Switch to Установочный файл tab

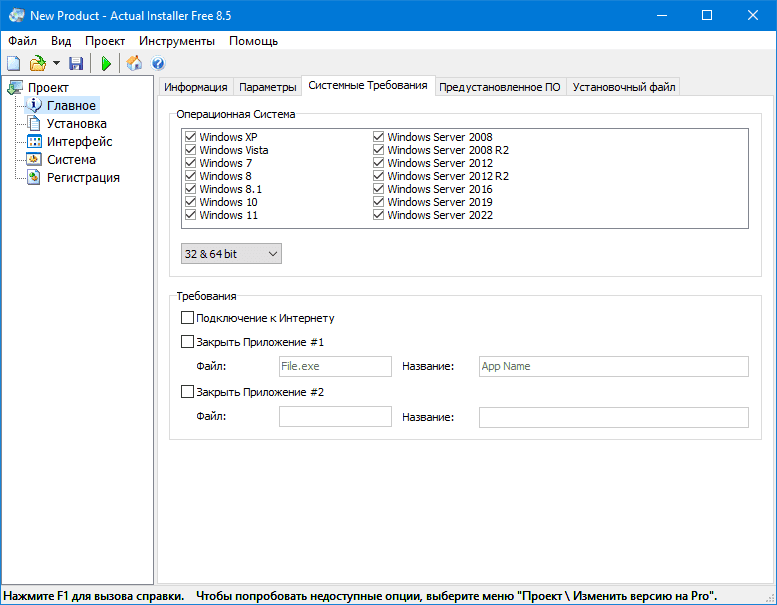[624, 87]
